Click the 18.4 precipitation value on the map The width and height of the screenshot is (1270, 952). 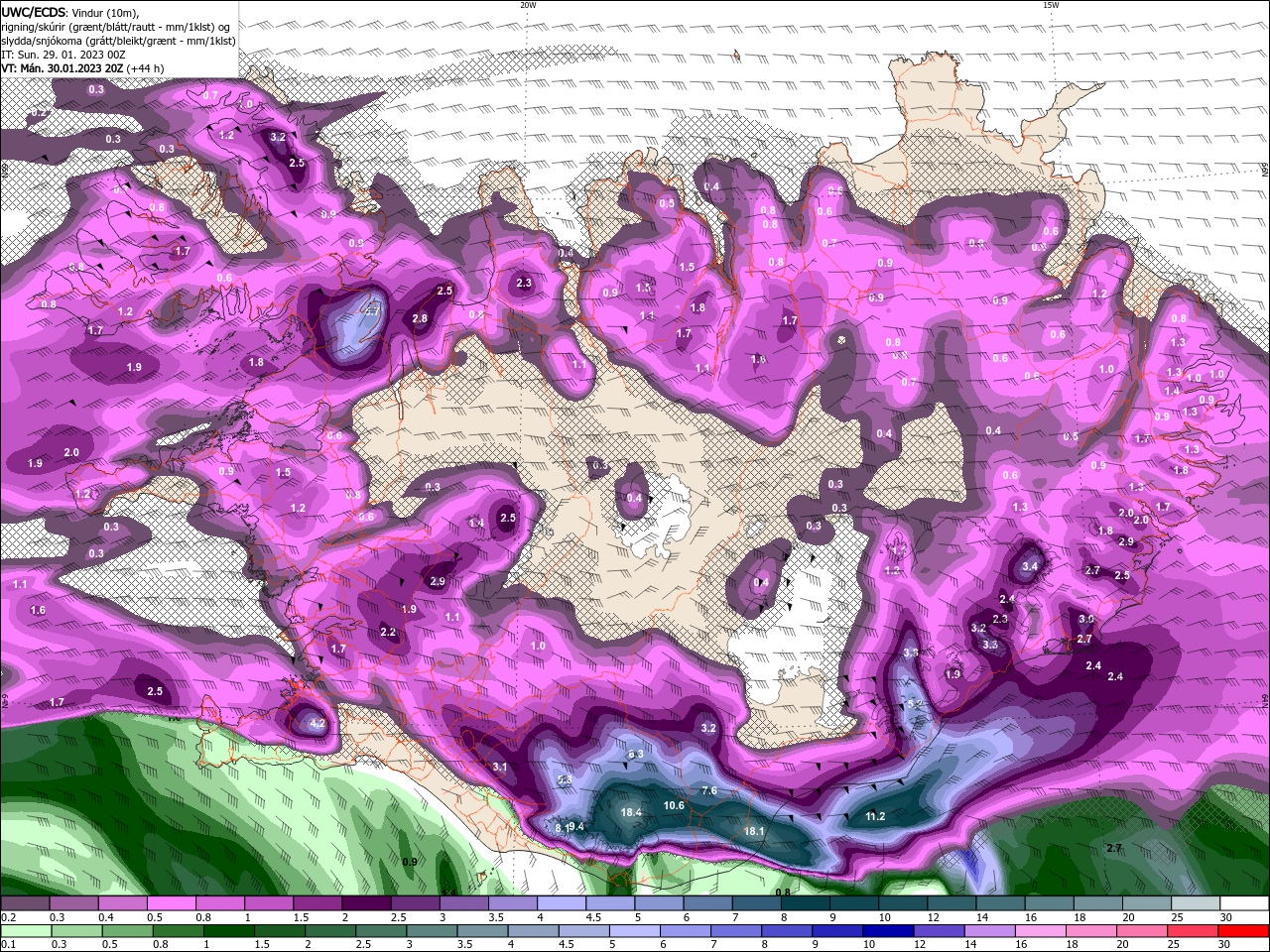click(x=631, y=812)
